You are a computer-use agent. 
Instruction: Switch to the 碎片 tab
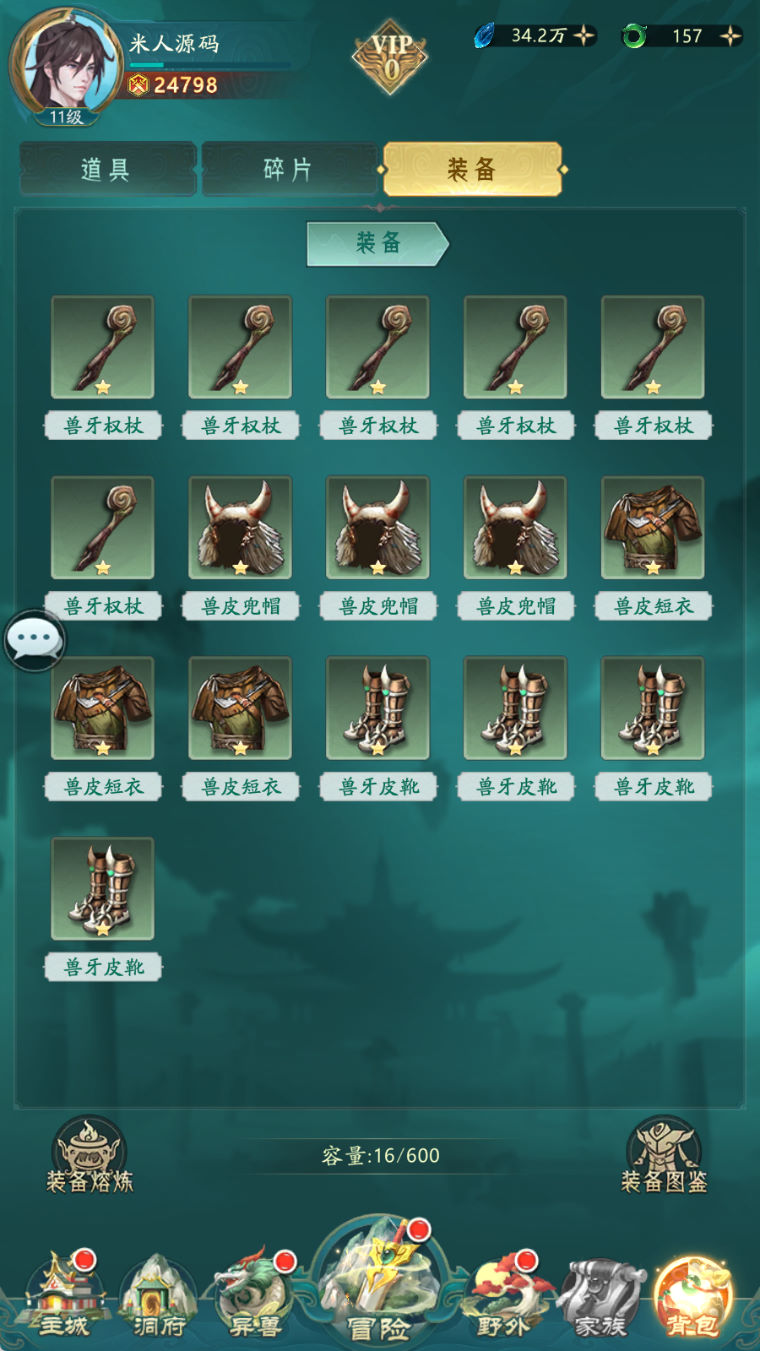tap(289, 169)
